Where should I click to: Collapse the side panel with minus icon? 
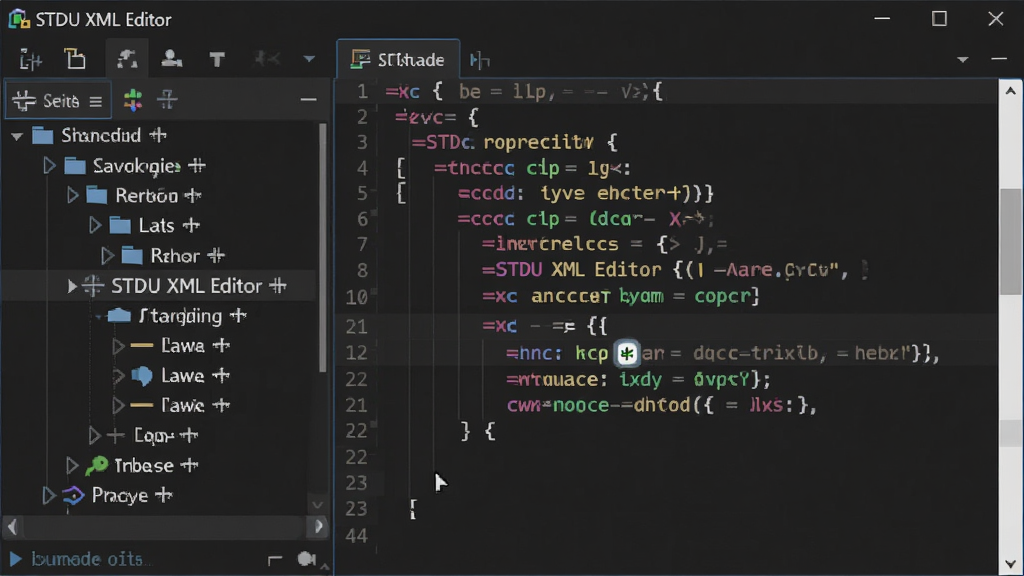[308, 100]
